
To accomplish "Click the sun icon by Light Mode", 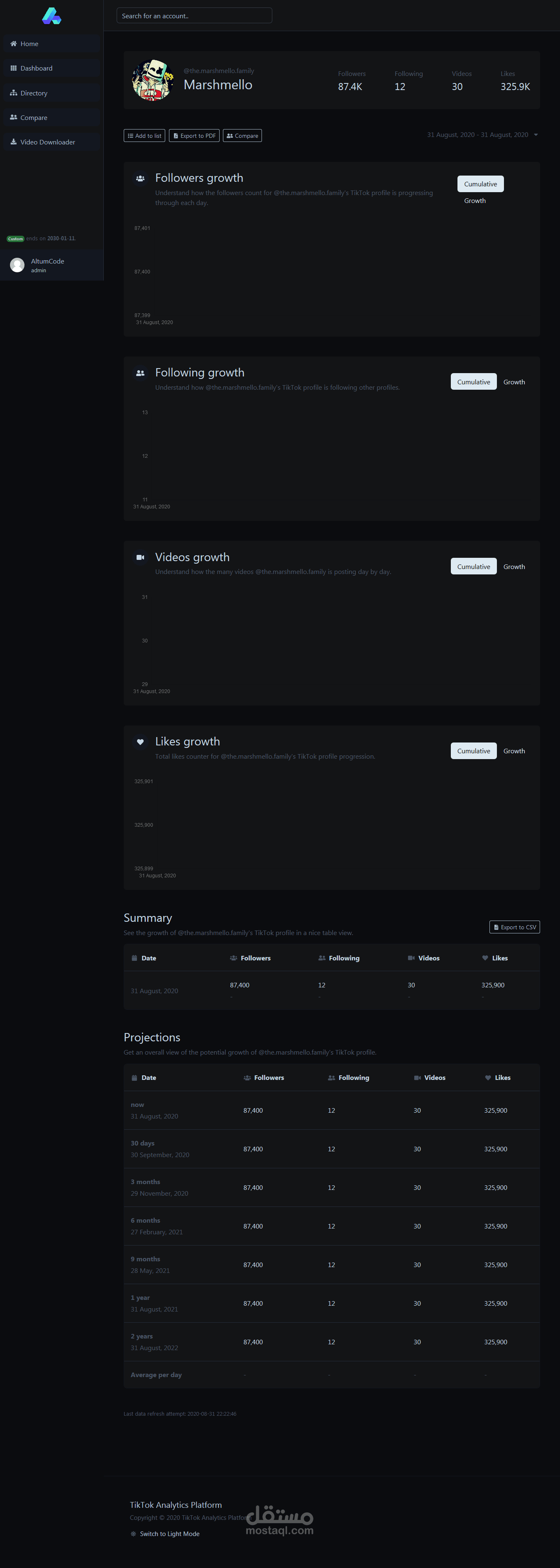I will (133, 1534).
